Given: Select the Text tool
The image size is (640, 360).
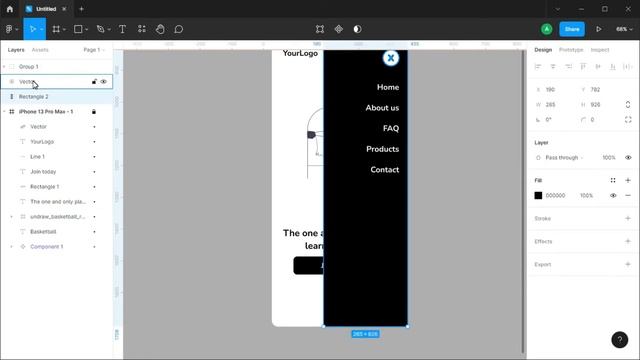Looking at the screenshot, I should pos(122,29).
